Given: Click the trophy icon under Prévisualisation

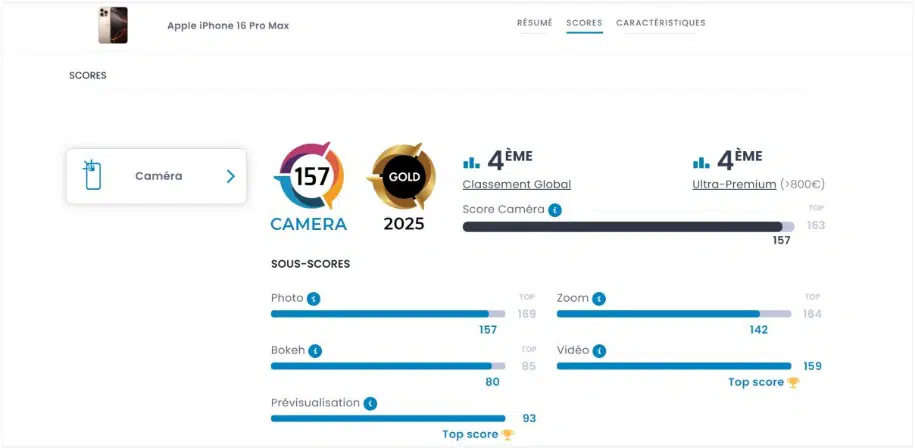Looking at the screenshot, I should click(508, 435).
